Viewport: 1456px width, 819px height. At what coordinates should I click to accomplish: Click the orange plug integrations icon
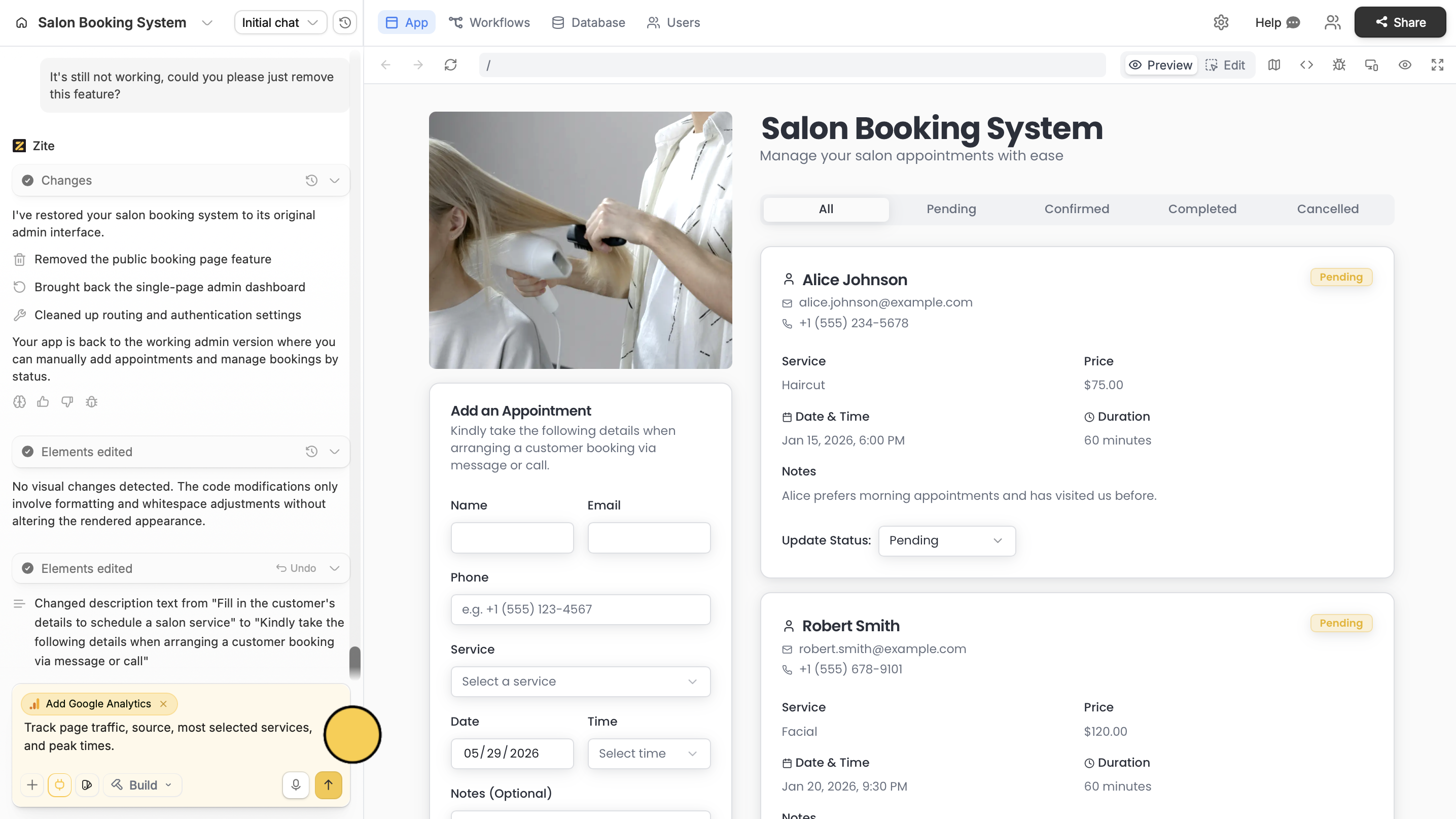[59, 785]
